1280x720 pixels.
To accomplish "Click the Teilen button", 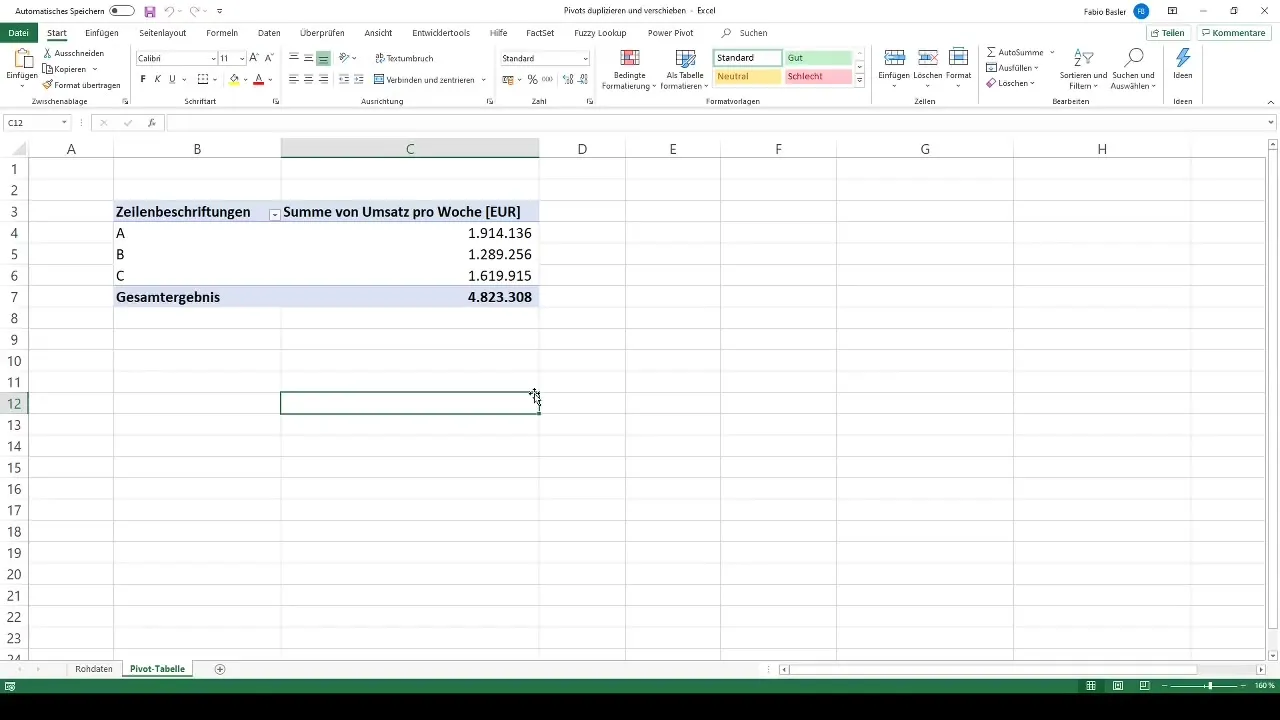I will coord(1167,33).
